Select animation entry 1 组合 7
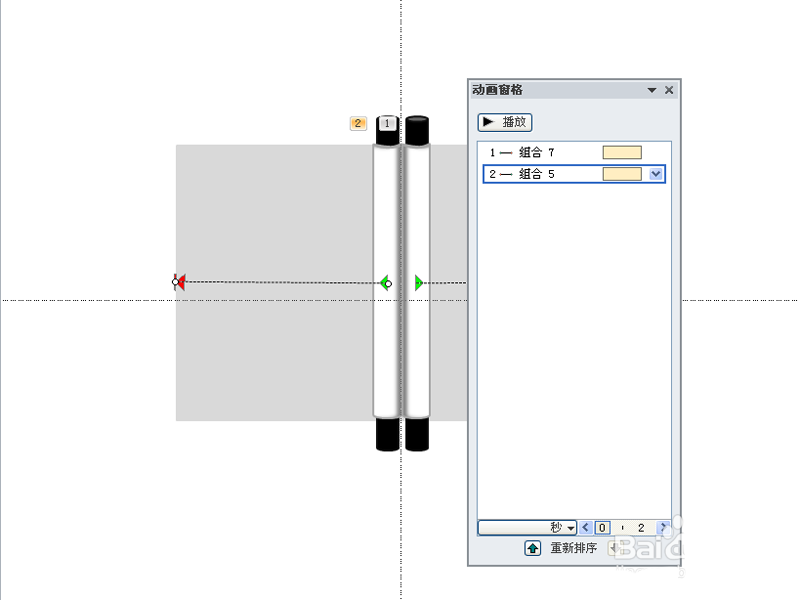800x600 pixels. click(x=574, y=153)
